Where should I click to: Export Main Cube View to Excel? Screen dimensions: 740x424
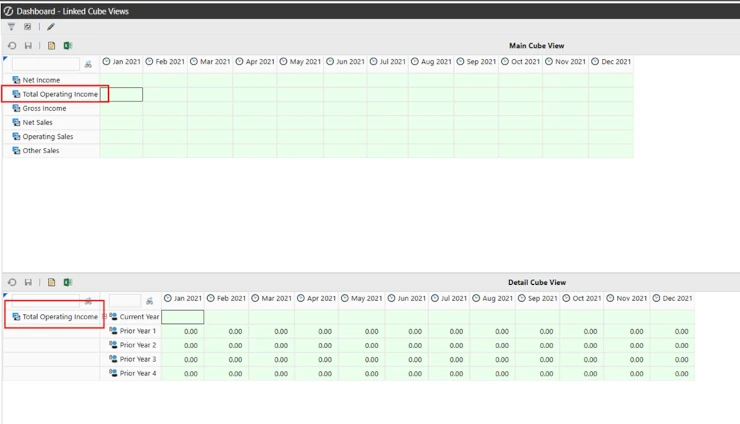67,45
